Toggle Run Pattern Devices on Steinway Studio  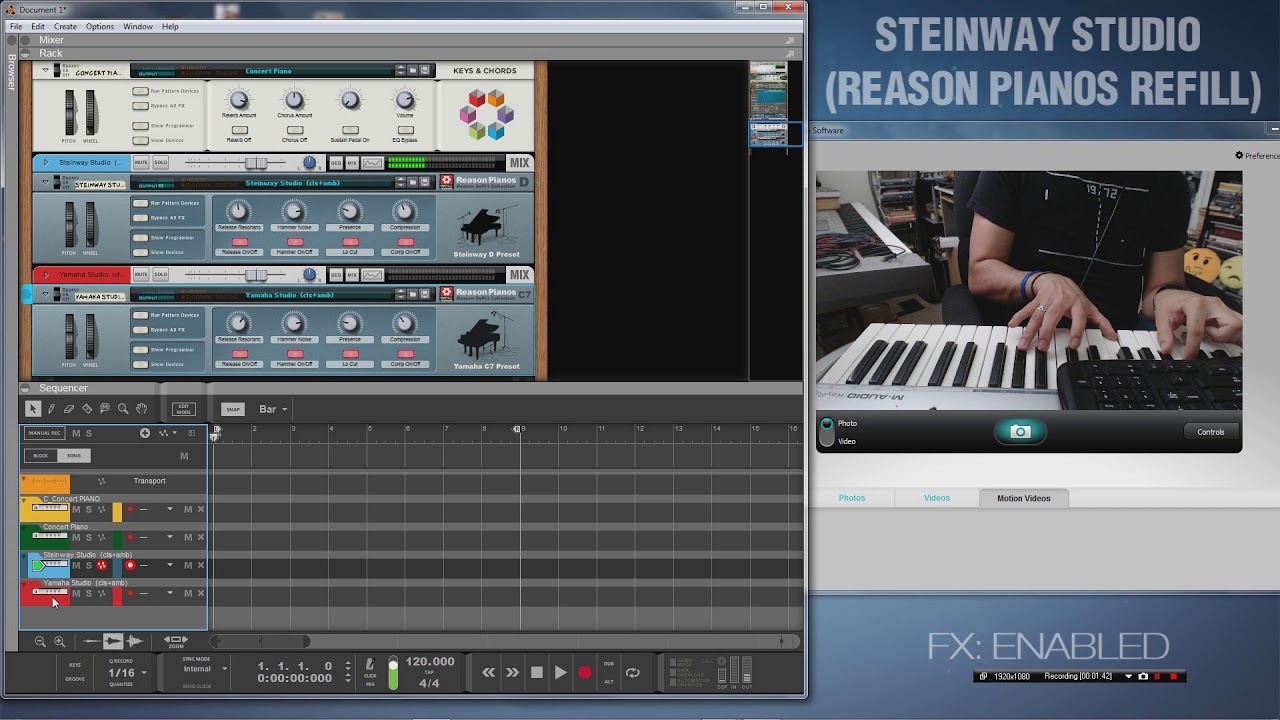pyautogui.click(x=140, y=203)
